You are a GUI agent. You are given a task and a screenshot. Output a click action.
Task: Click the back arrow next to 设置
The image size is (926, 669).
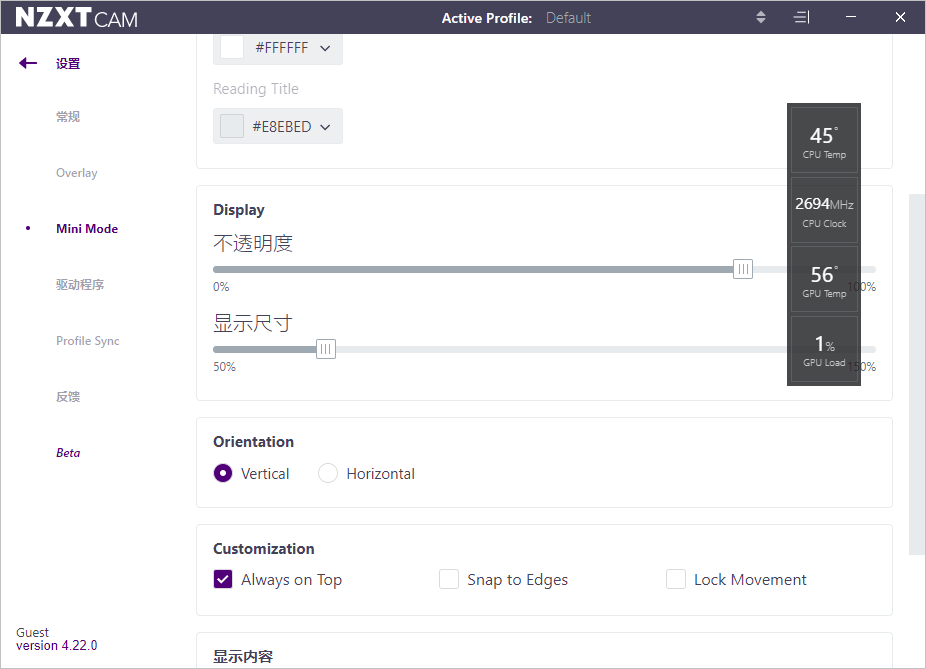click(x=28, y=63)
